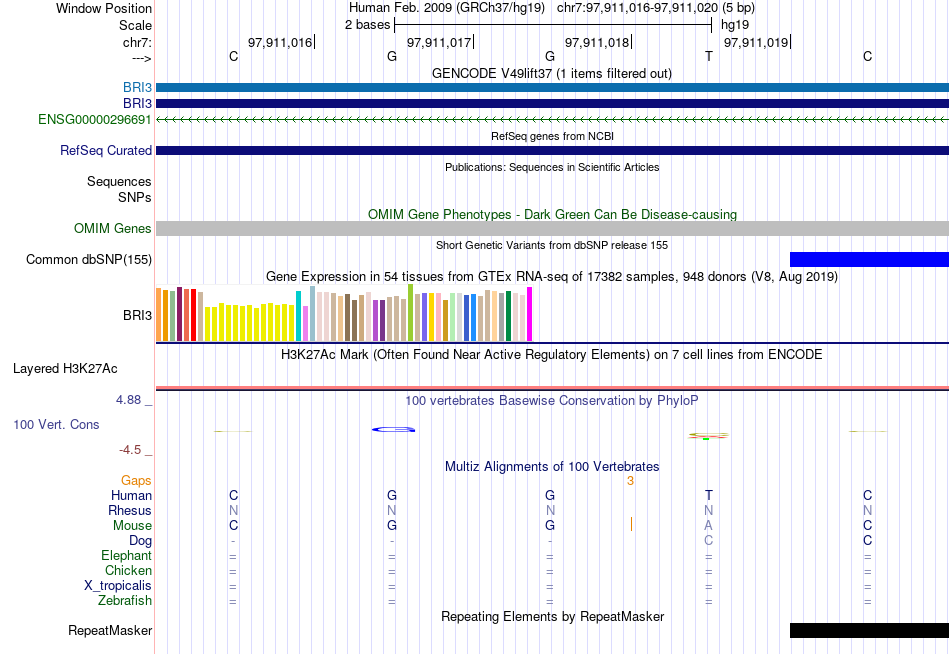Image resolution: width=950 pixels, height=654 pixels.
Task: Click the blue Common dbSNP(155) variant block
Action: [869, 259]
